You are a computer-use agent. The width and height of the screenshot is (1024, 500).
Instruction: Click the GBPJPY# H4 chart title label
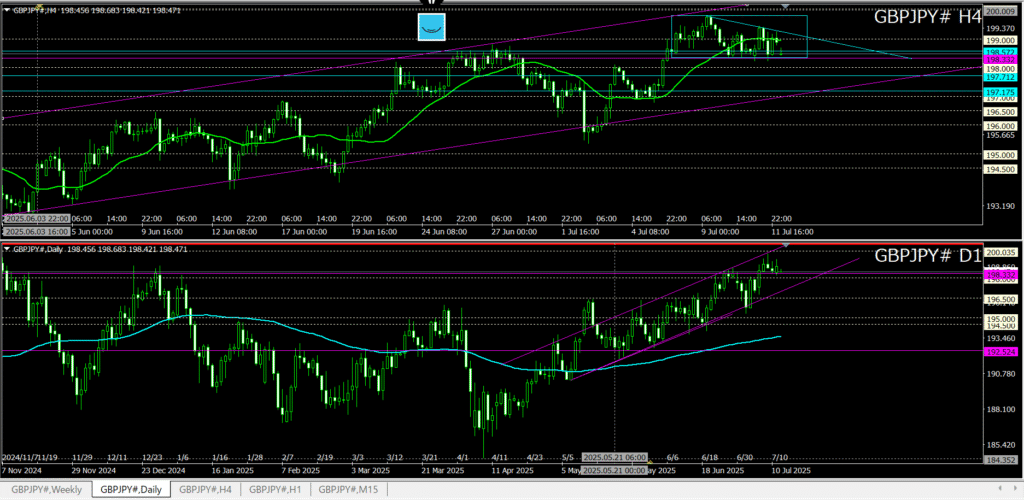click(x=927, y=18)
